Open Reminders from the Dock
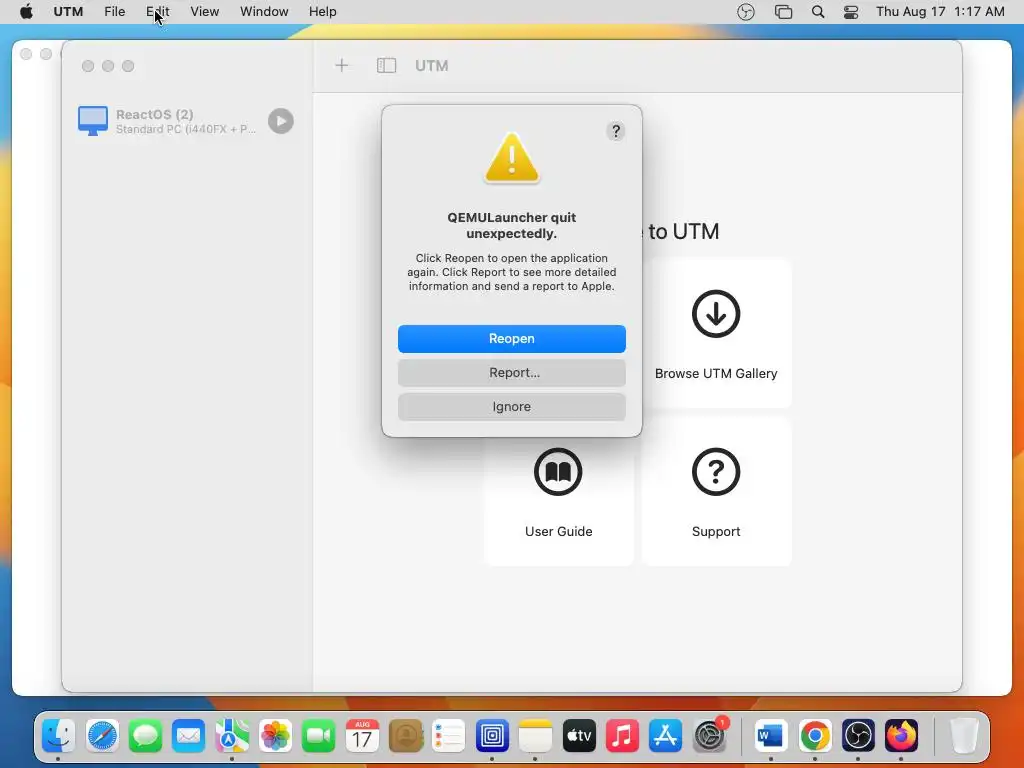 [x=449, y=736]
